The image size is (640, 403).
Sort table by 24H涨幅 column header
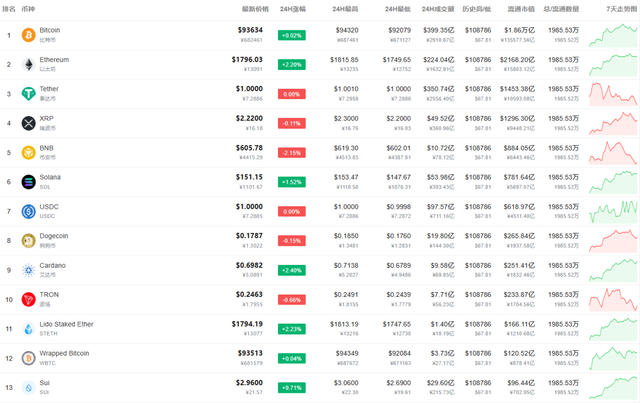pos(293,9)
